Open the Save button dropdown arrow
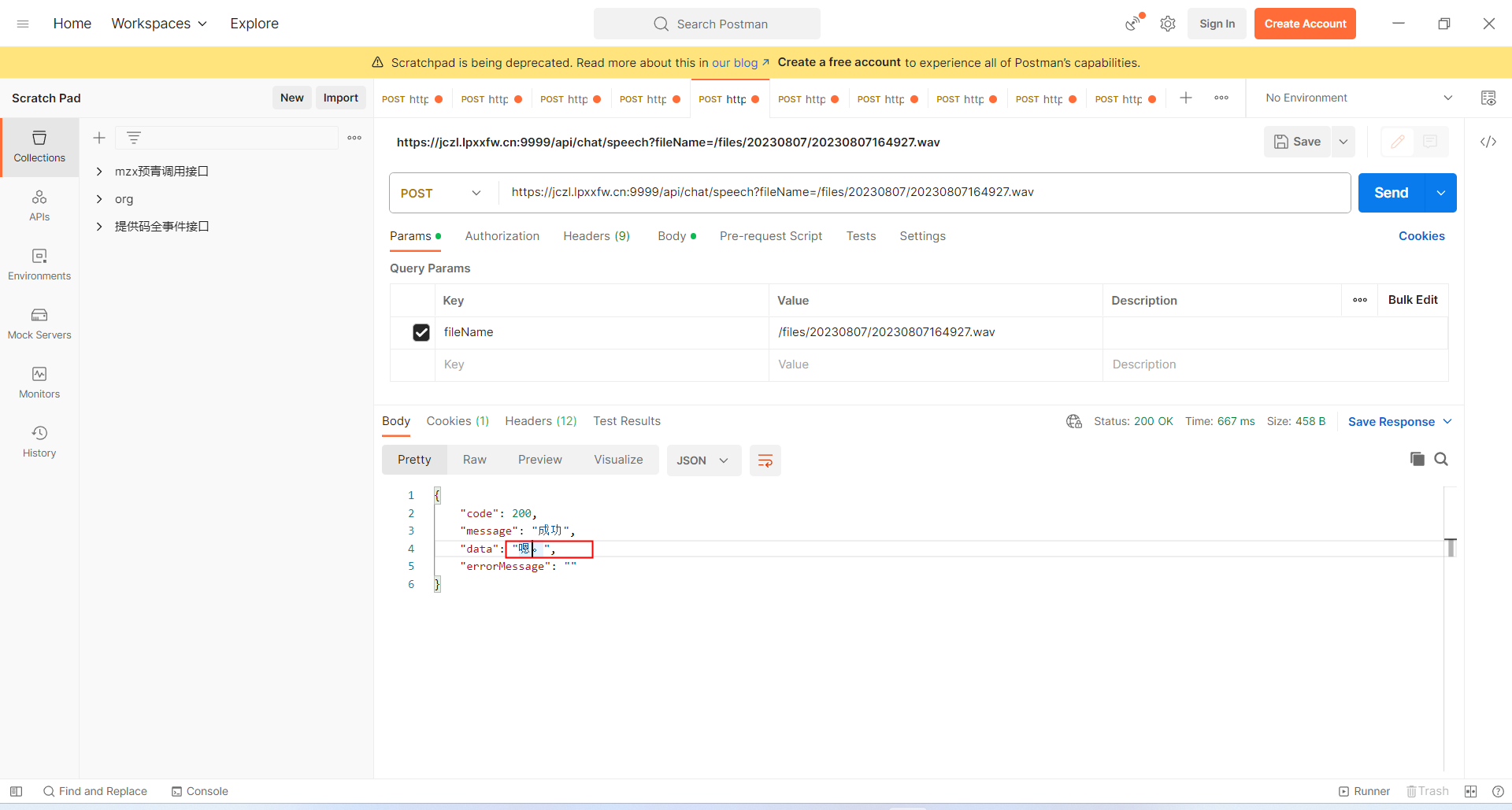The width and height of the screenshot is (1512, 810). coord(1343,142)
